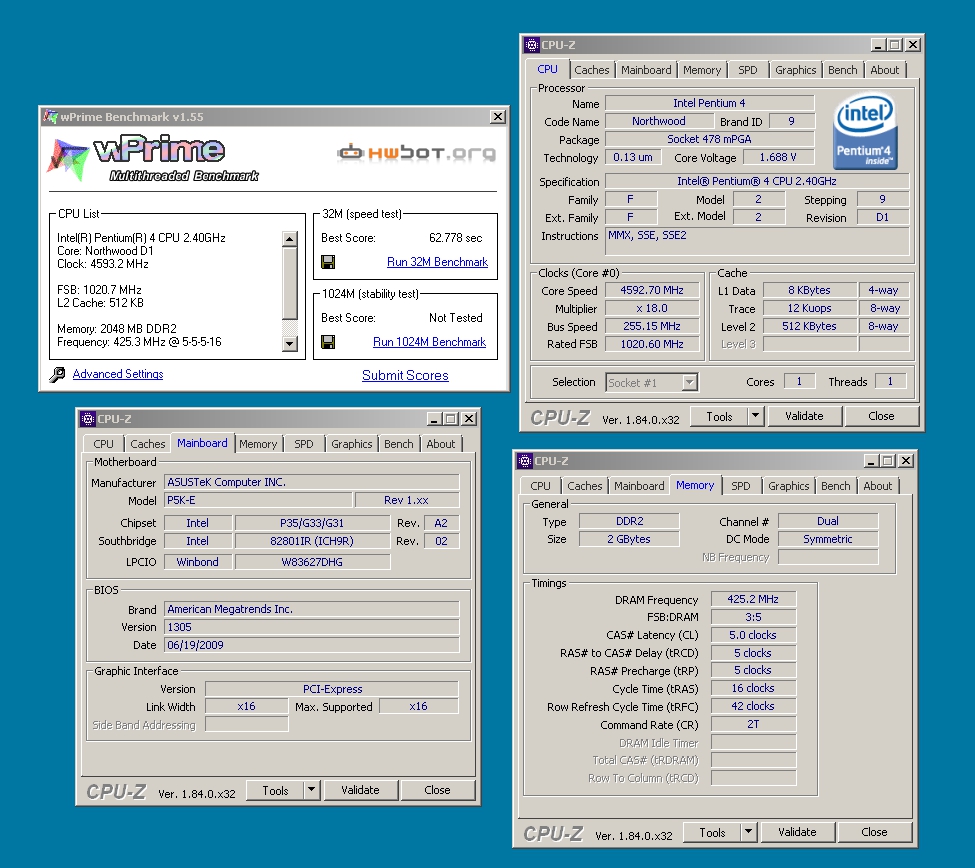Close the wPrime Benchmark window
This screenshot has width=975, height=868.
pyautogui.click(x=498, y=116)
